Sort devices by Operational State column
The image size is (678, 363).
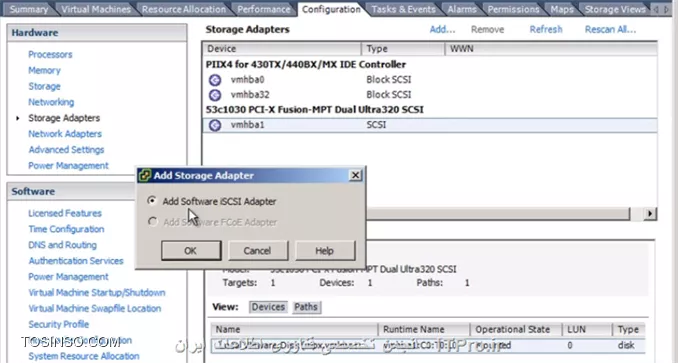coord(516,330)
